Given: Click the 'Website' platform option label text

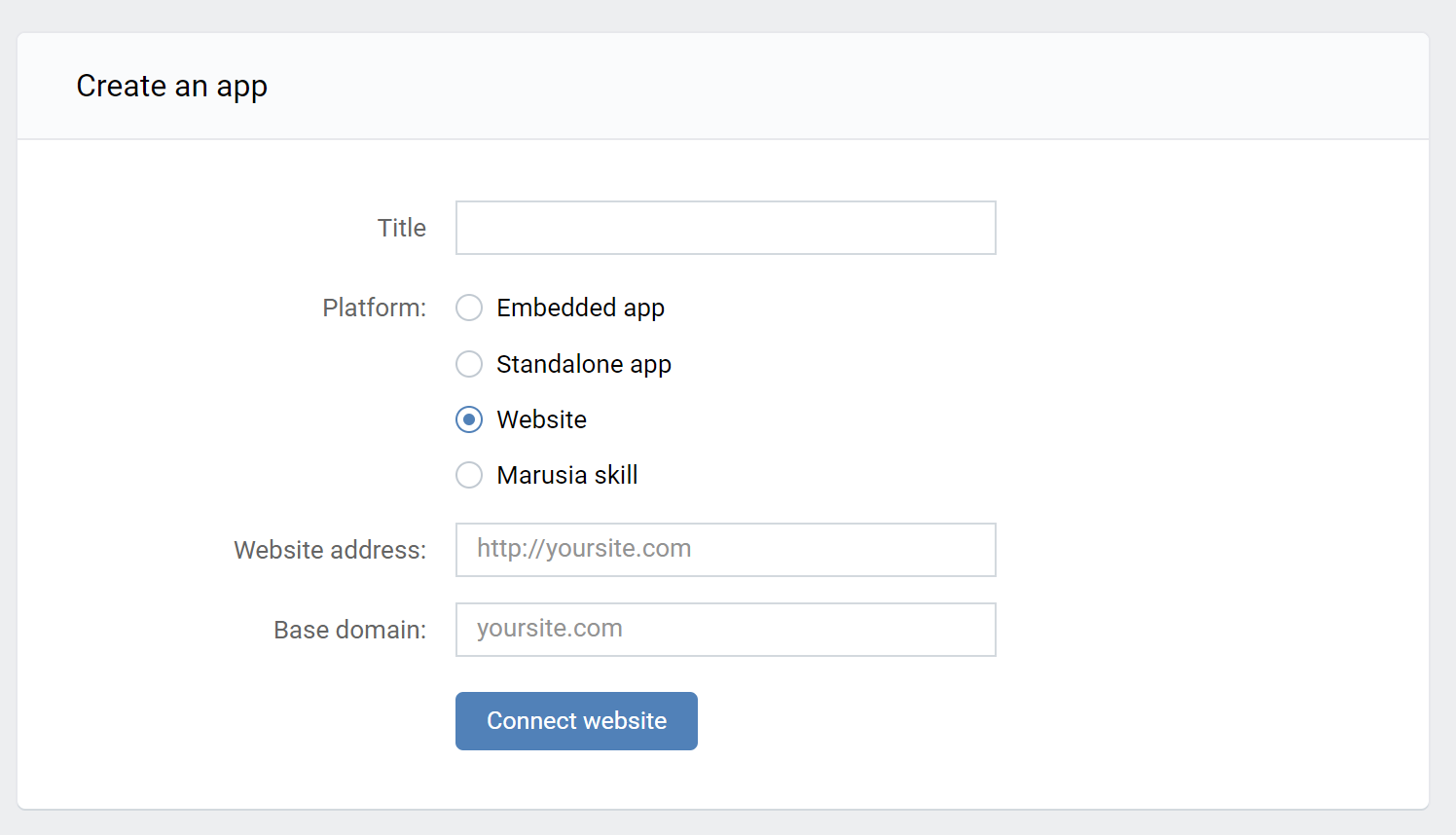Looking at the screenshot, I should [541, 419].
